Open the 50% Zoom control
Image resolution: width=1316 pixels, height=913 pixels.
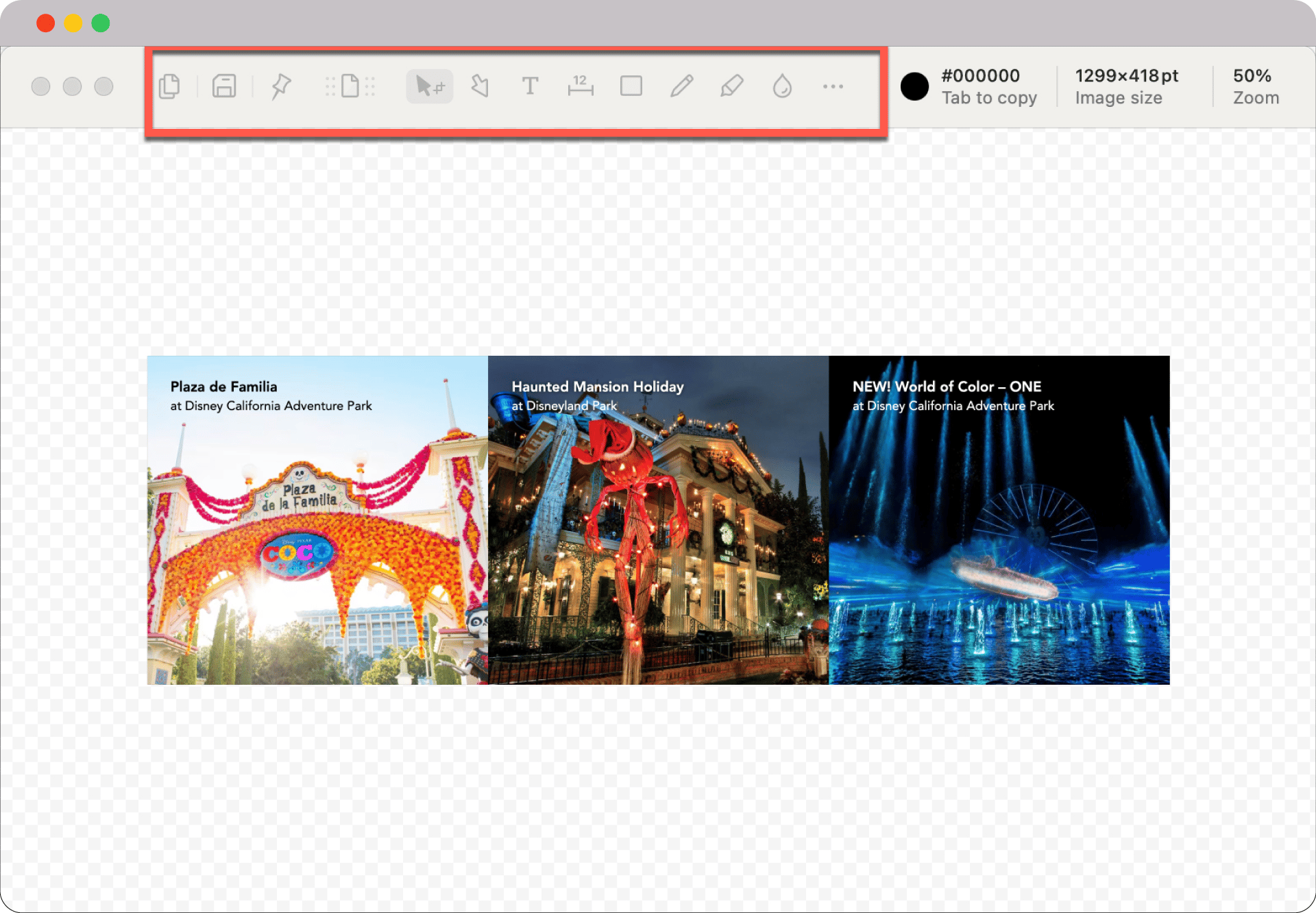1256,86
